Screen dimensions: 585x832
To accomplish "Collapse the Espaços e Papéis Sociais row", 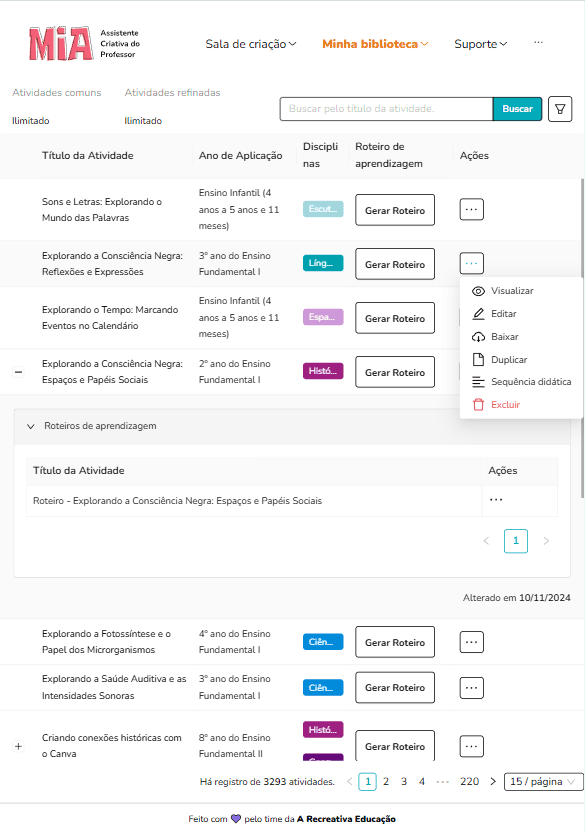I will [18, 372].
